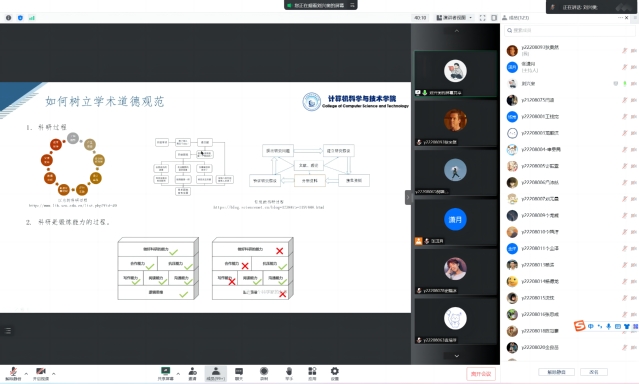Turn on the camera video button
Image resolution: width=639 pixels, height=384 pixels.
coord(41,373)
